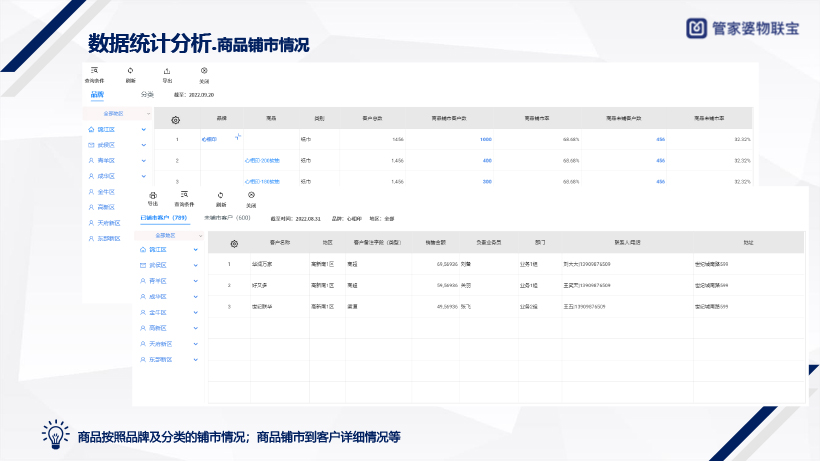
Task: Expand 锦江区 chevron in lower region list
Action: tap(196, 250)
